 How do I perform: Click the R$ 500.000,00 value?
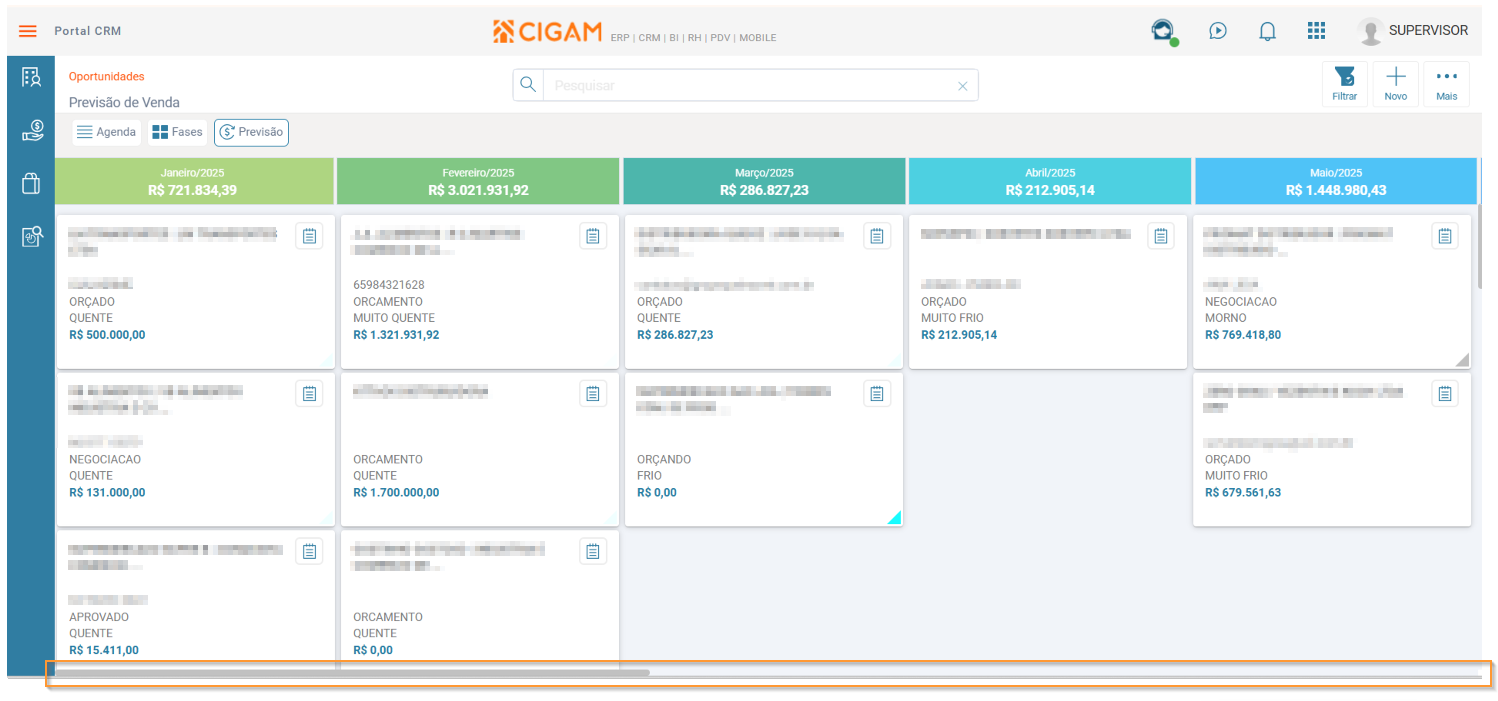pyautogui.click(x=107, y=335)
